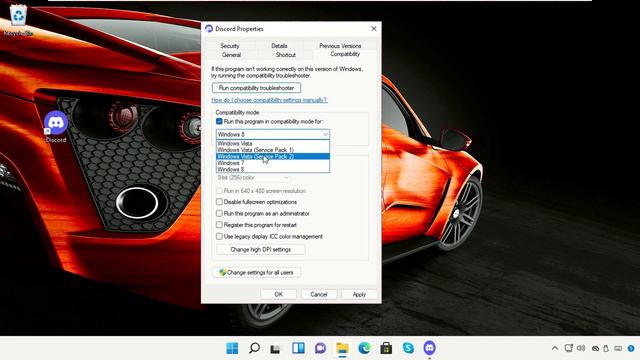The width and height of the screenshot is (640, 360).
Task: Open File Explorer from taskbar
Action: coord(342,348)
